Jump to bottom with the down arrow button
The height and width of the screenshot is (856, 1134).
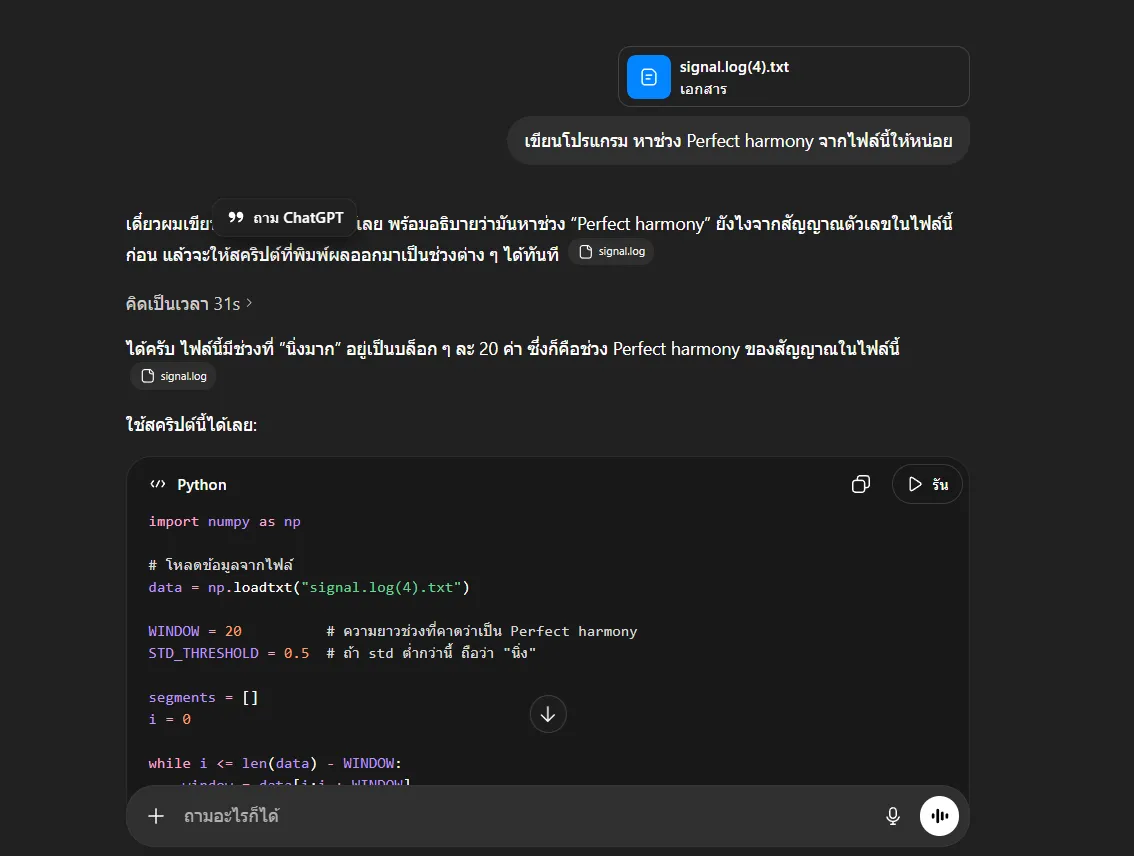548,714
